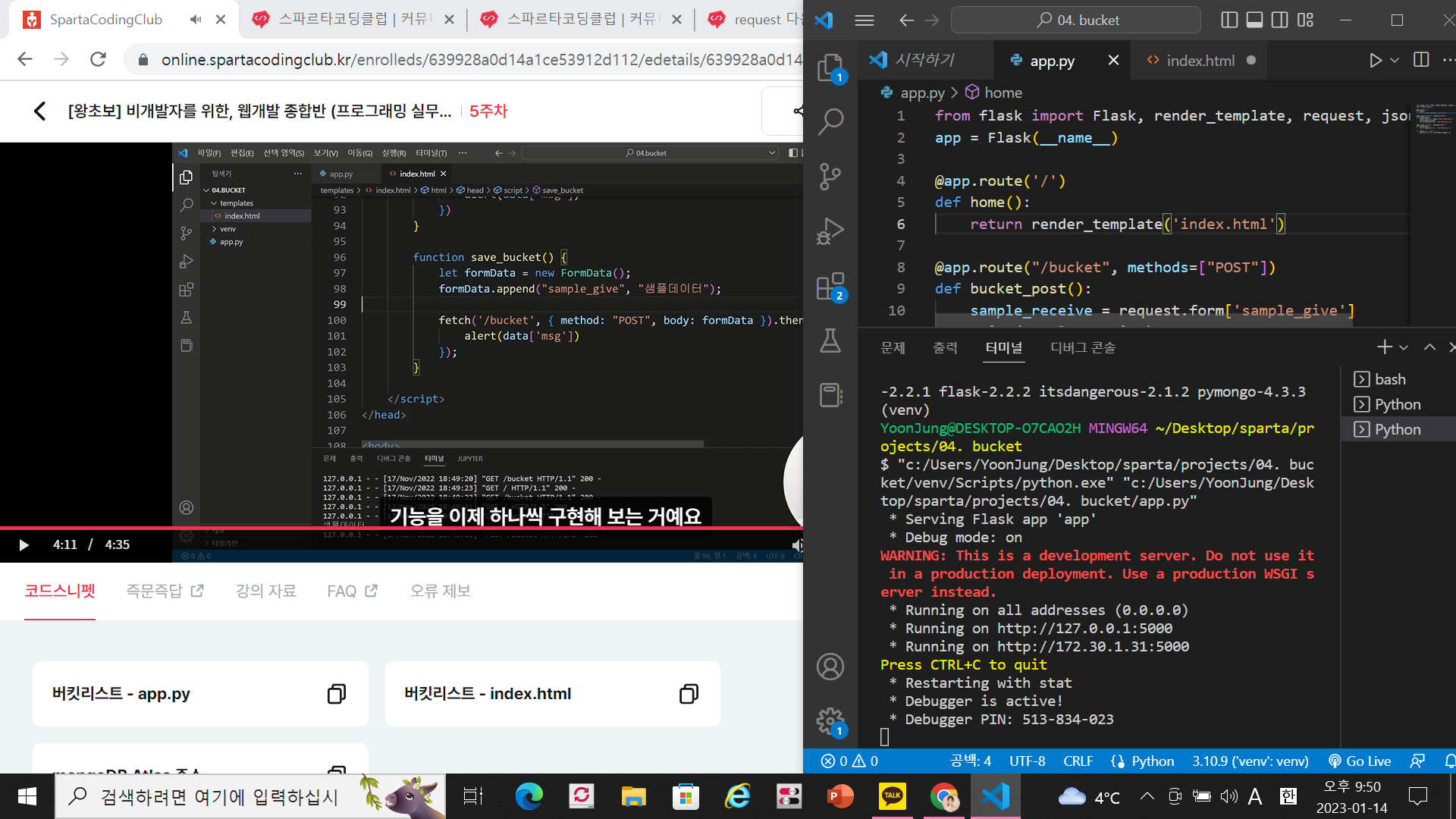
Task: Click the 3.10.9 venv interpreter selector
Action: (x=1250, y=761)
